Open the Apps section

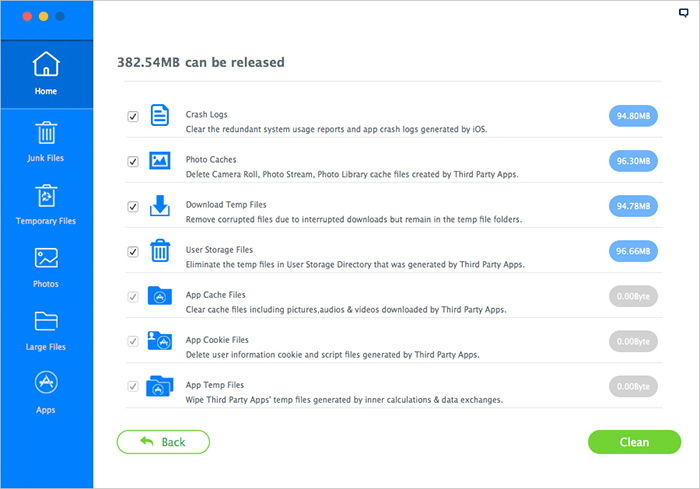46,393
